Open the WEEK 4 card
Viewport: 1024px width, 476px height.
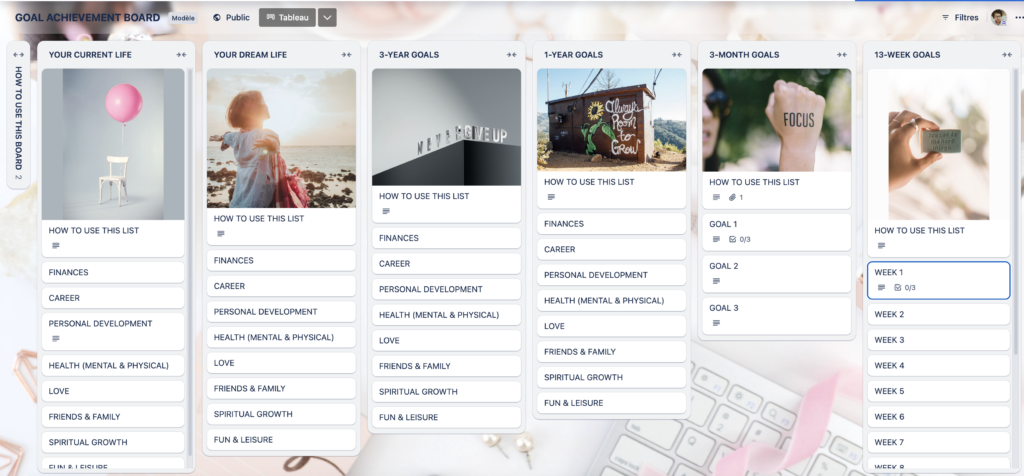click(x=938, y=366)
